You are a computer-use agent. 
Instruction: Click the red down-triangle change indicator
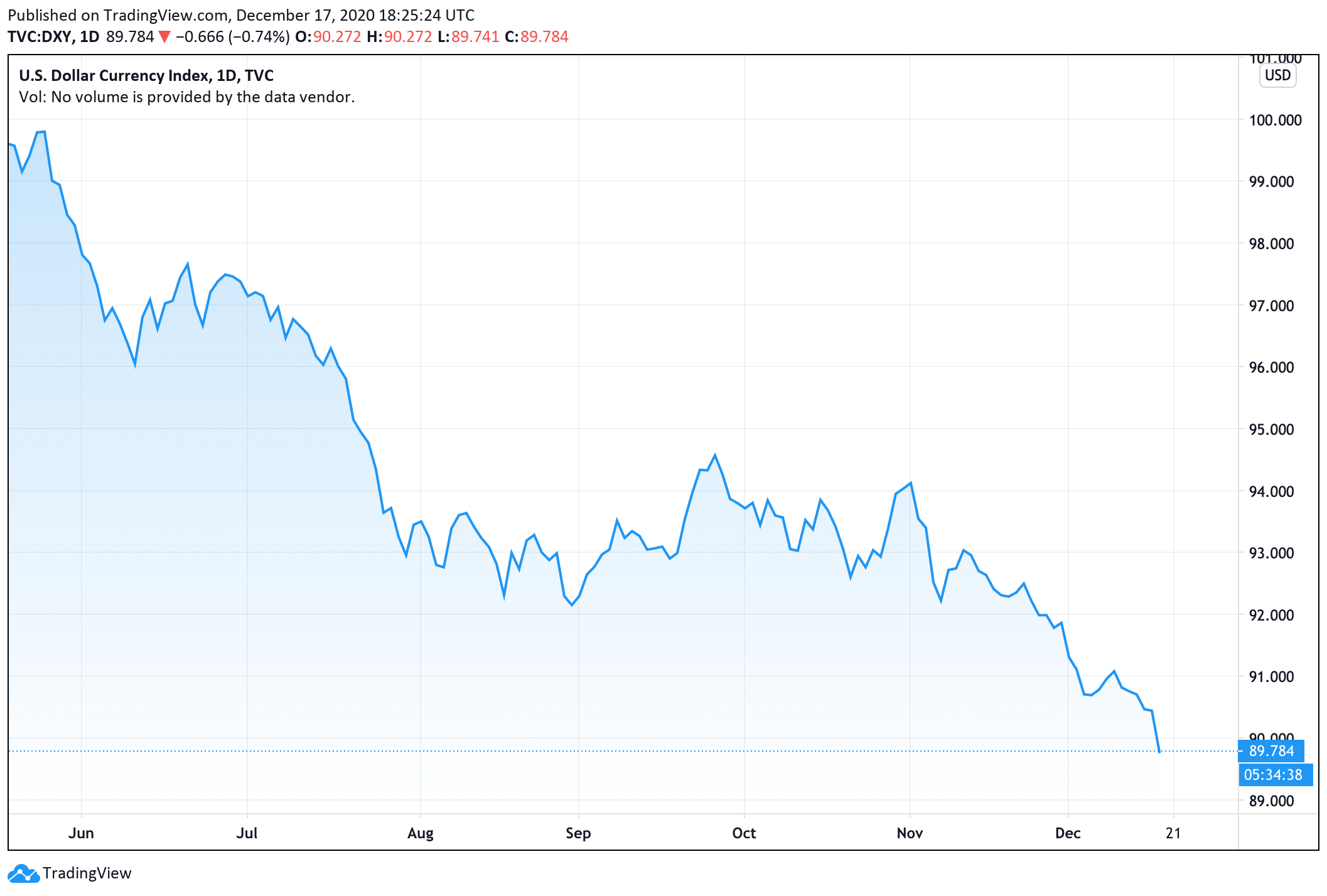point(164,37)
